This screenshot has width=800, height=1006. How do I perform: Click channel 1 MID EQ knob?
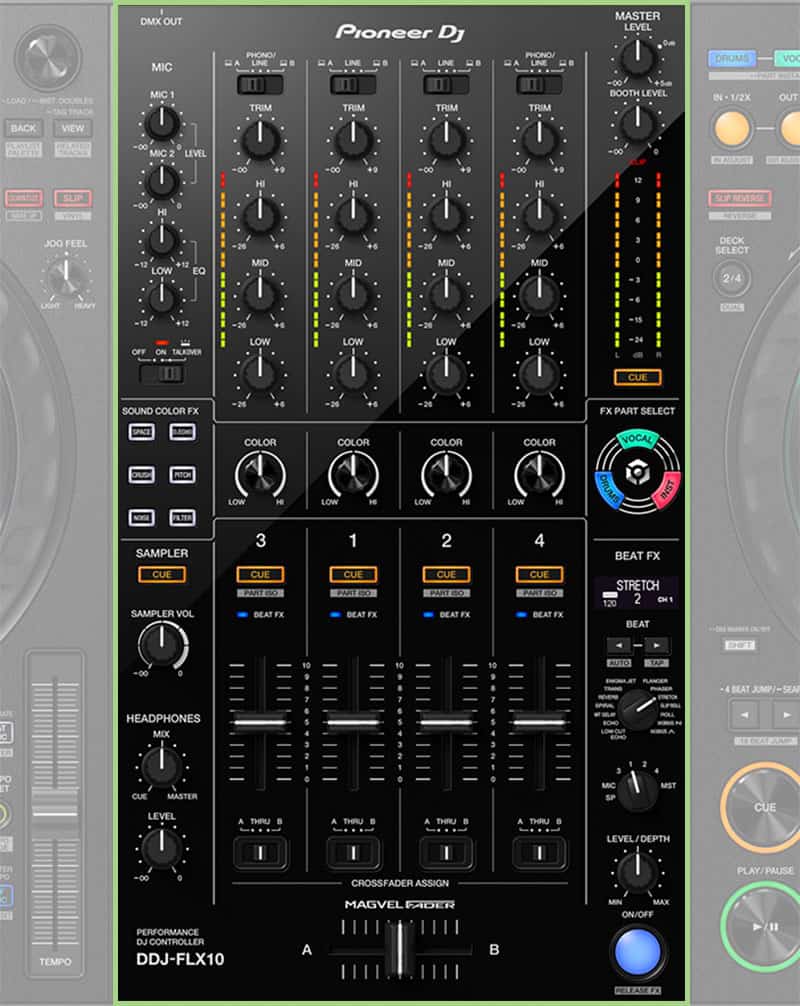point(353,295)
